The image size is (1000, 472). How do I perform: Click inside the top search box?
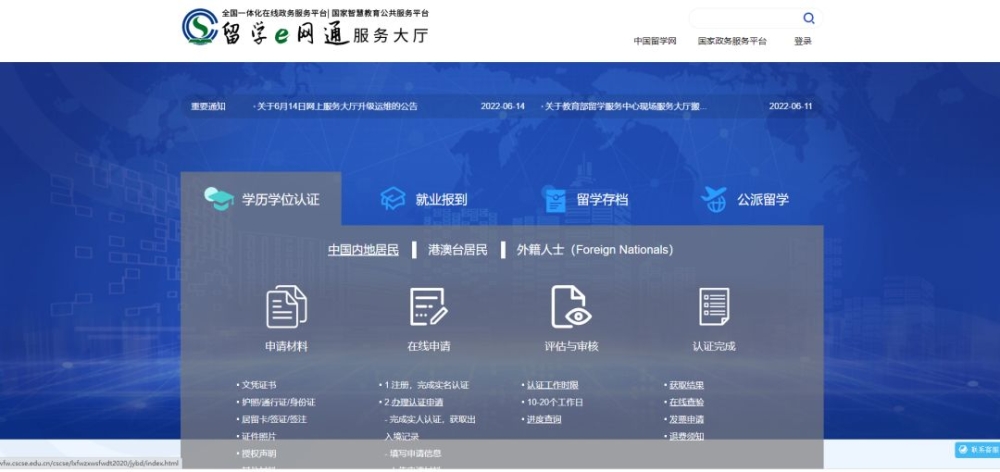[745, 18]
